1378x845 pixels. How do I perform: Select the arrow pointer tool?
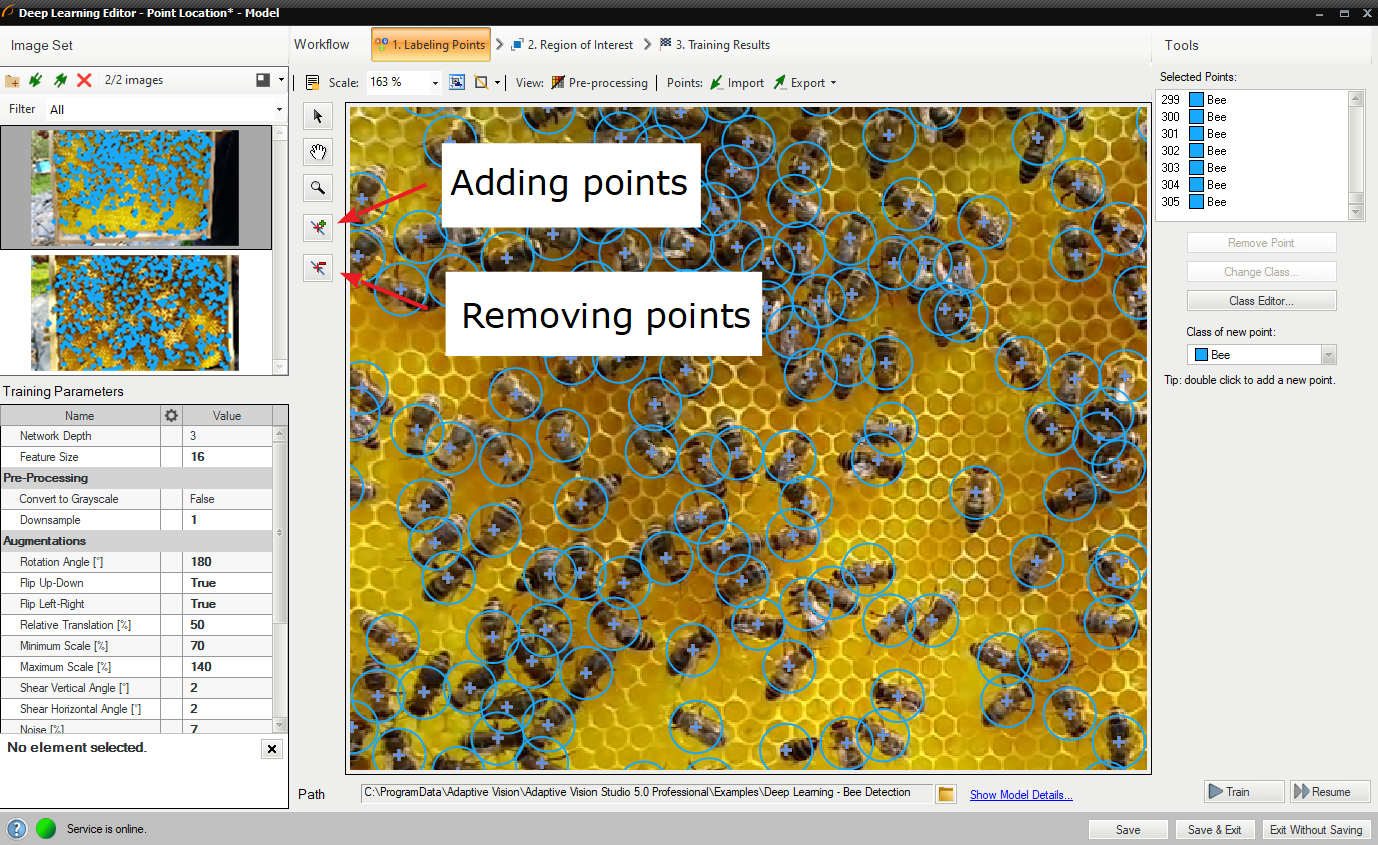coord(318,116)
